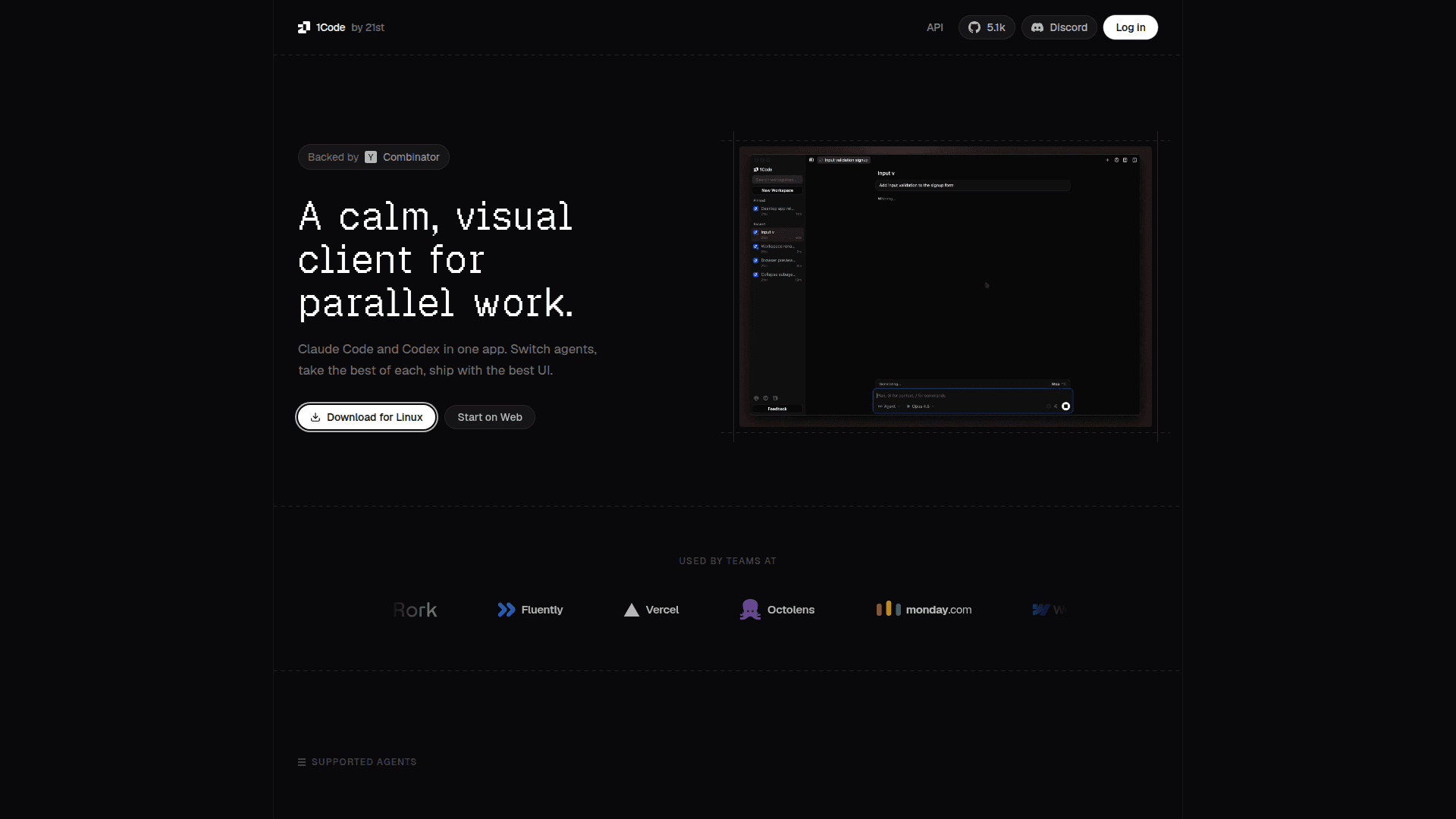
Task: Click the monday.com colored bars logo
Action: (x=888, y=609)
